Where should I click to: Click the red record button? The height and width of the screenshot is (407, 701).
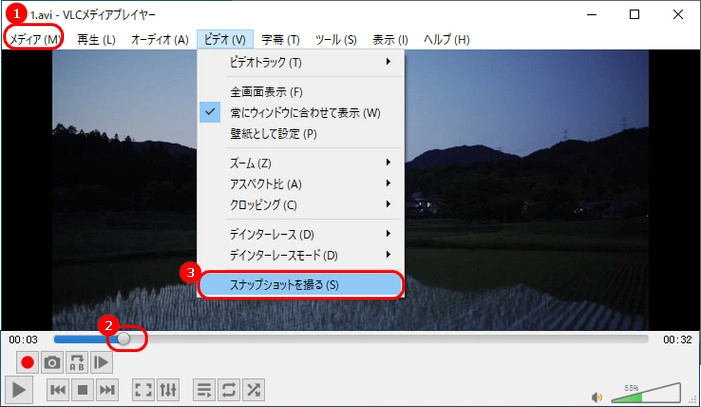[27, 362]
